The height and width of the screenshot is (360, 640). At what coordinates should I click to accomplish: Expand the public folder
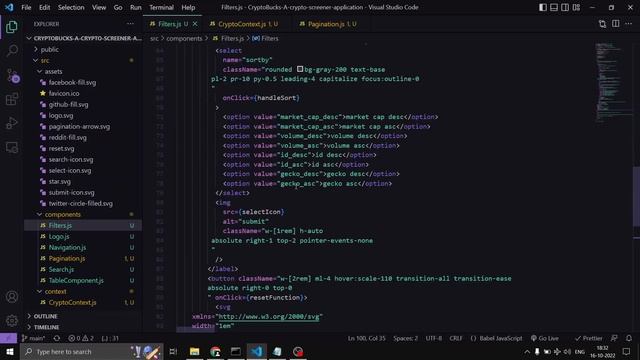[49, 49]
